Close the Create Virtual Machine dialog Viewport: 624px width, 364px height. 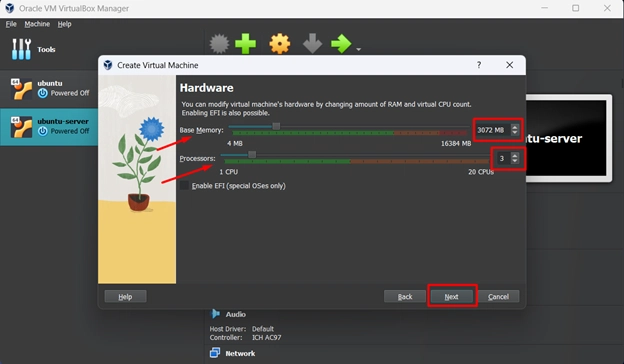pyautogui.click(x=509, y=65)
